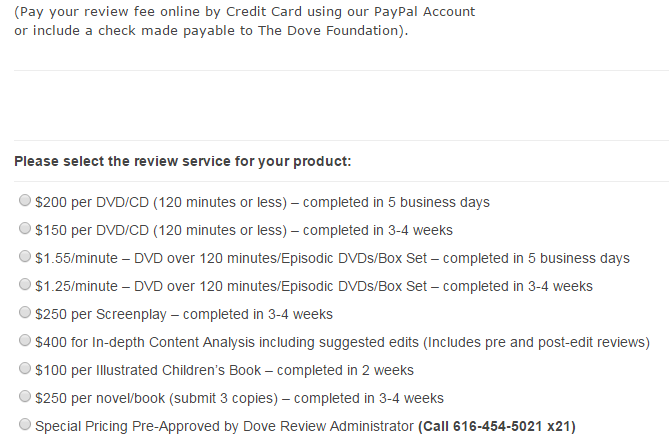
Task: Choose the $1.25/minute radio option
Action: tap(25, 284)
